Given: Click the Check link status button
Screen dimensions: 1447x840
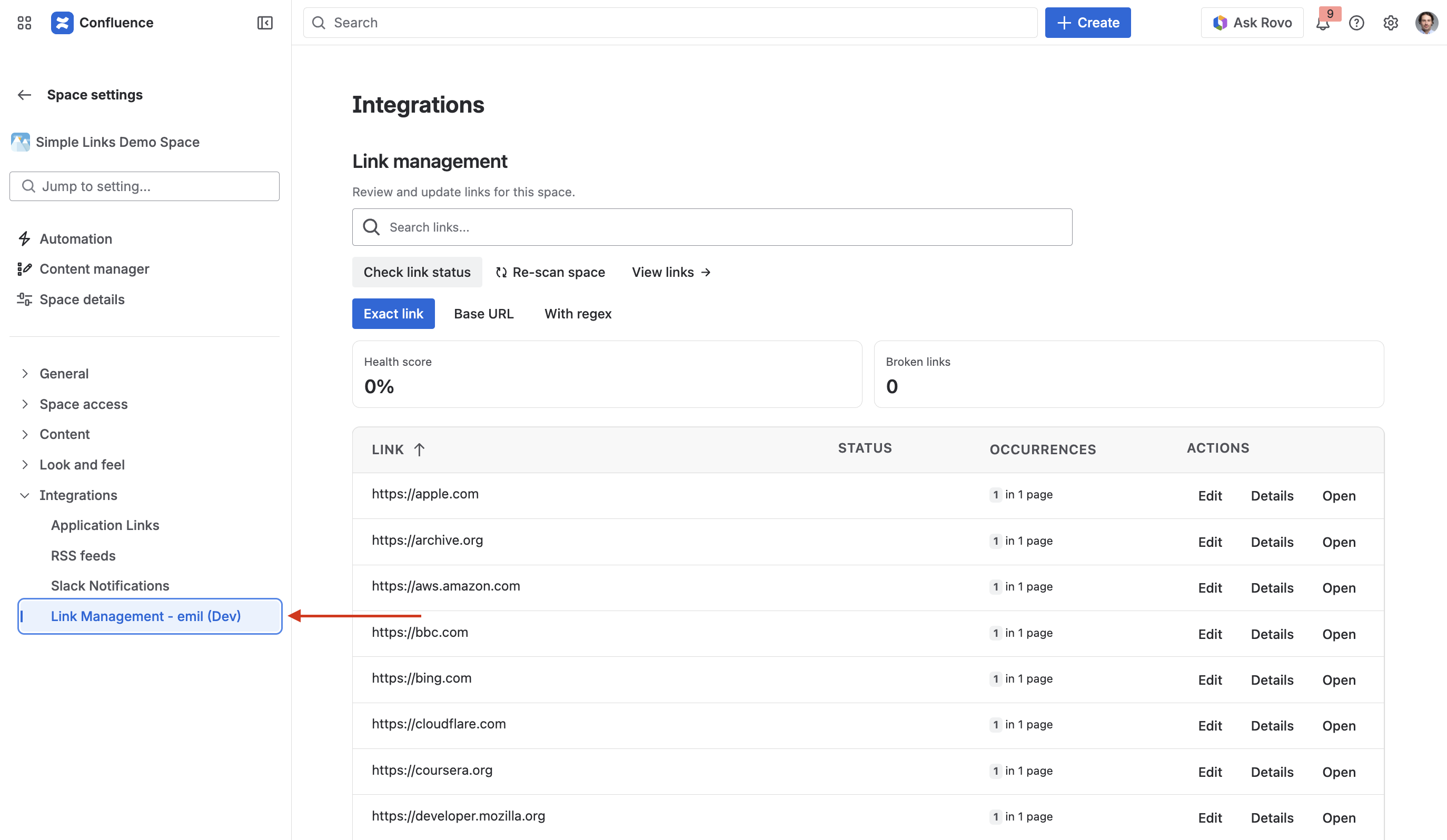Looking at the screenshot, I should (417, 272).
